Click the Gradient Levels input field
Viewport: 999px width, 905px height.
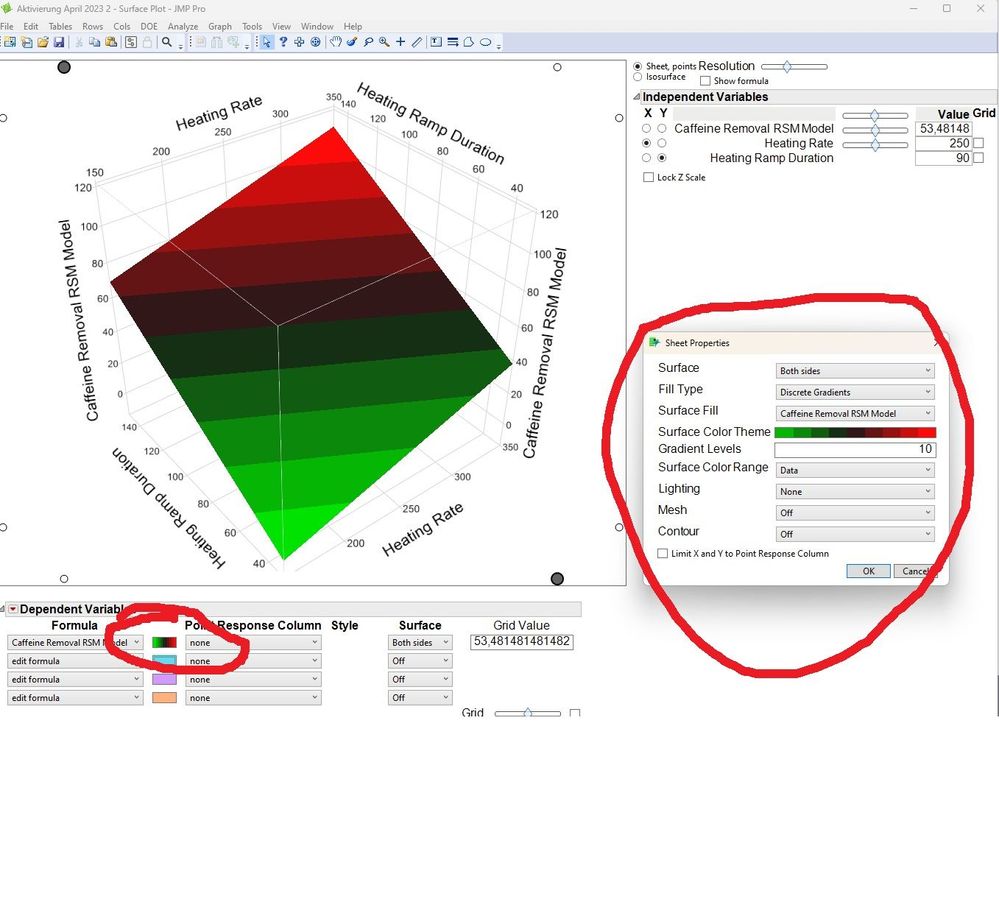pos(855,449)
